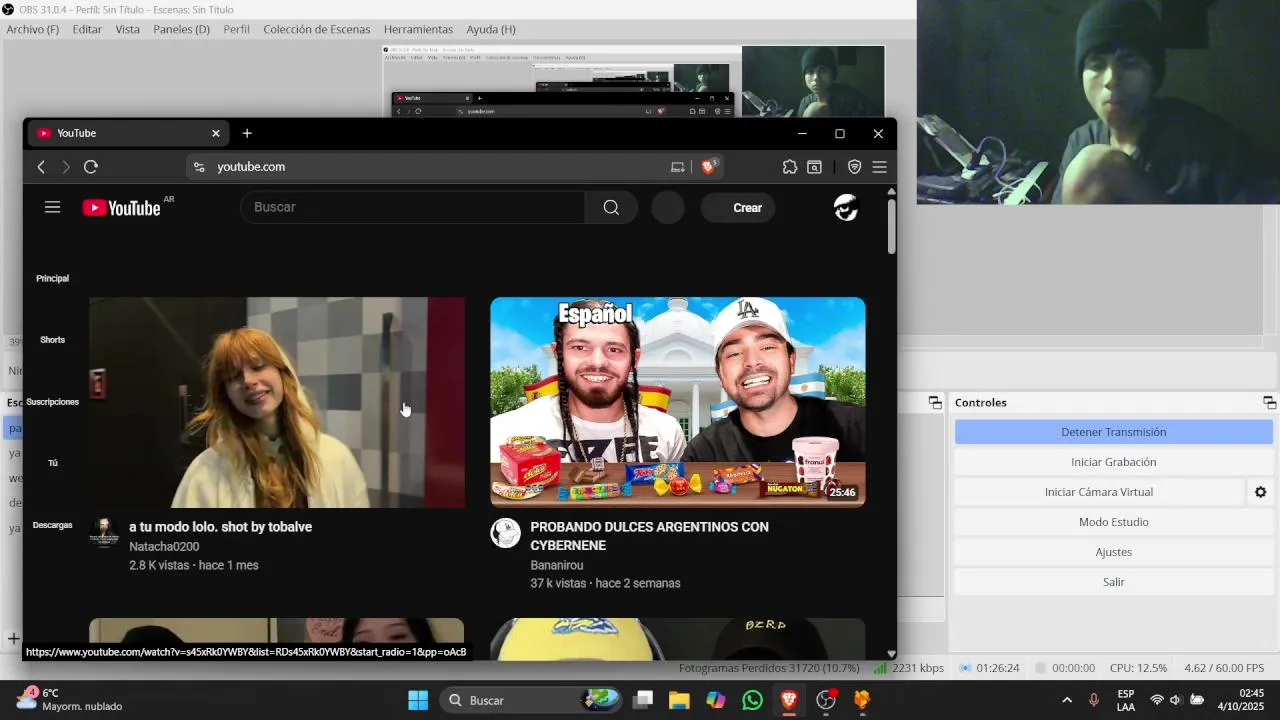This screenshot has height=720, width=1280.
Task: Click title 'a tu modo lolo. shot by tobalve'
Action: pyautogui.click(x=221, y=527)
